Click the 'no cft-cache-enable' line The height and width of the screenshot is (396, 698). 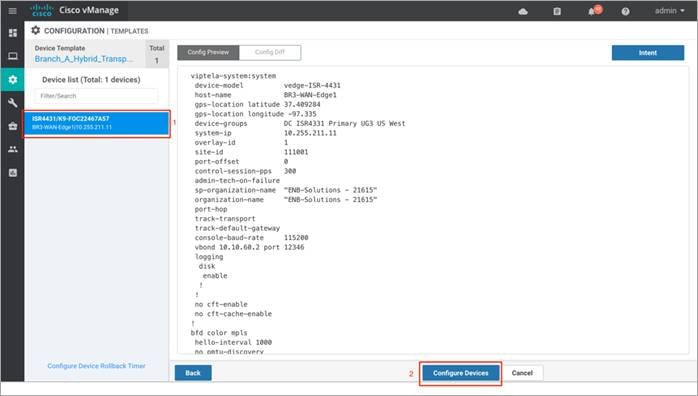(x=233, y=314)
